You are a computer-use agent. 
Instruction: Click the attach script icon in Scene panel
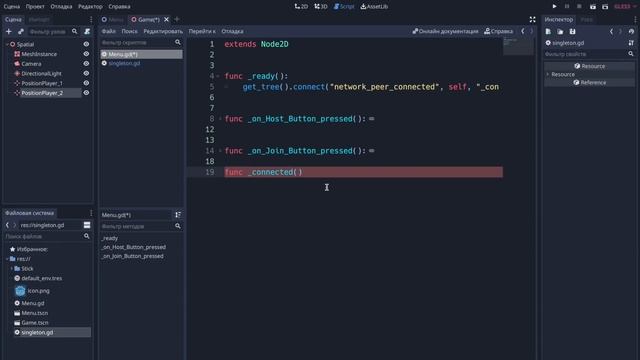point(87,31)
